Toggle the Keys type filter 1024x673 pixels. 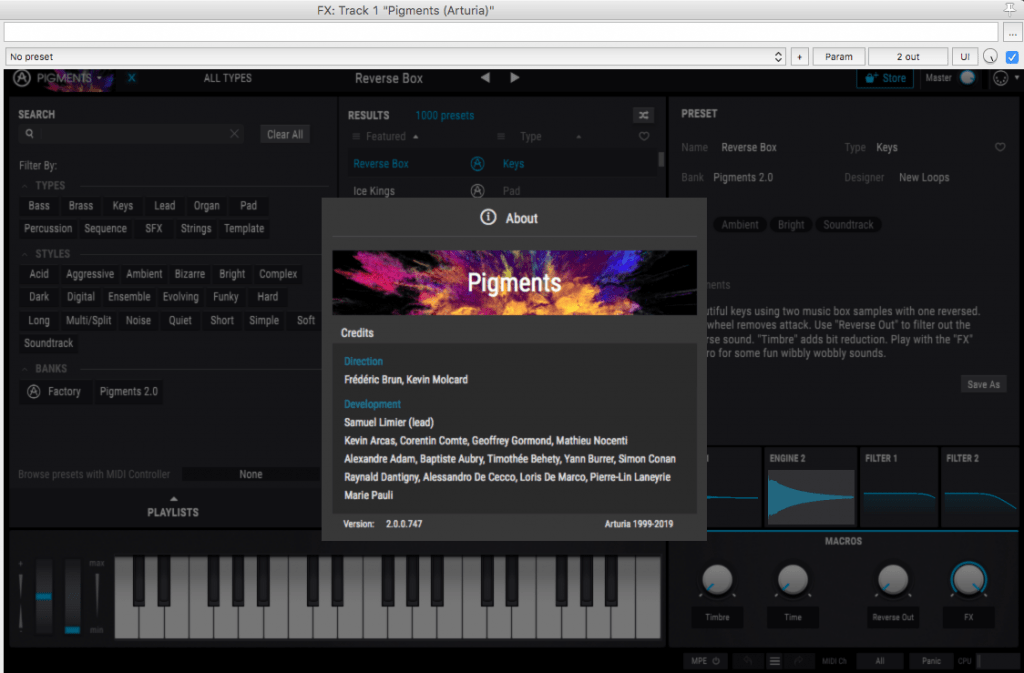(122, 206)
